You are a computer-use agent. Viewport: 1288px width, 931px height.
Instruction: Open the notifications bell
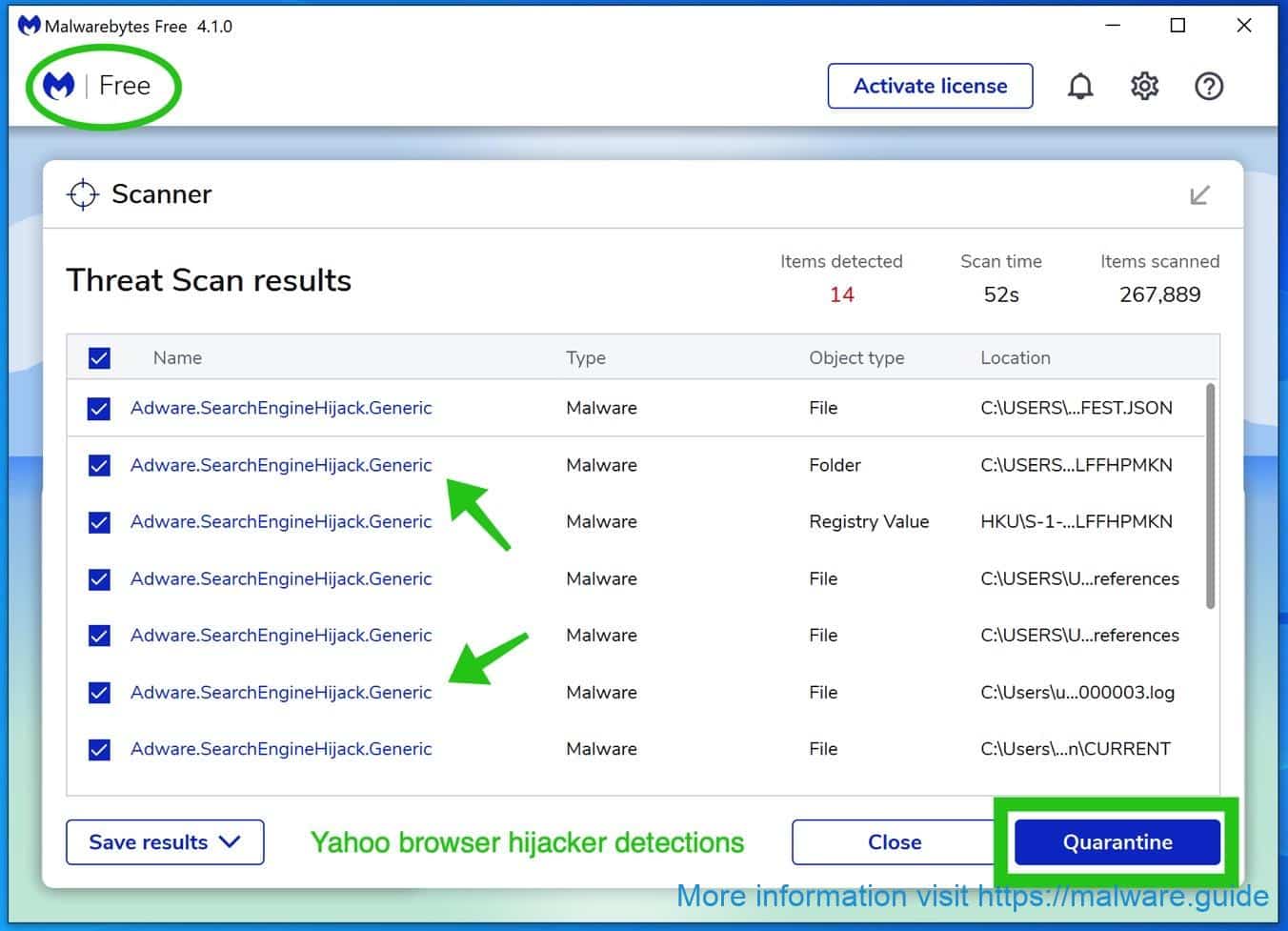pos(1079,87)
